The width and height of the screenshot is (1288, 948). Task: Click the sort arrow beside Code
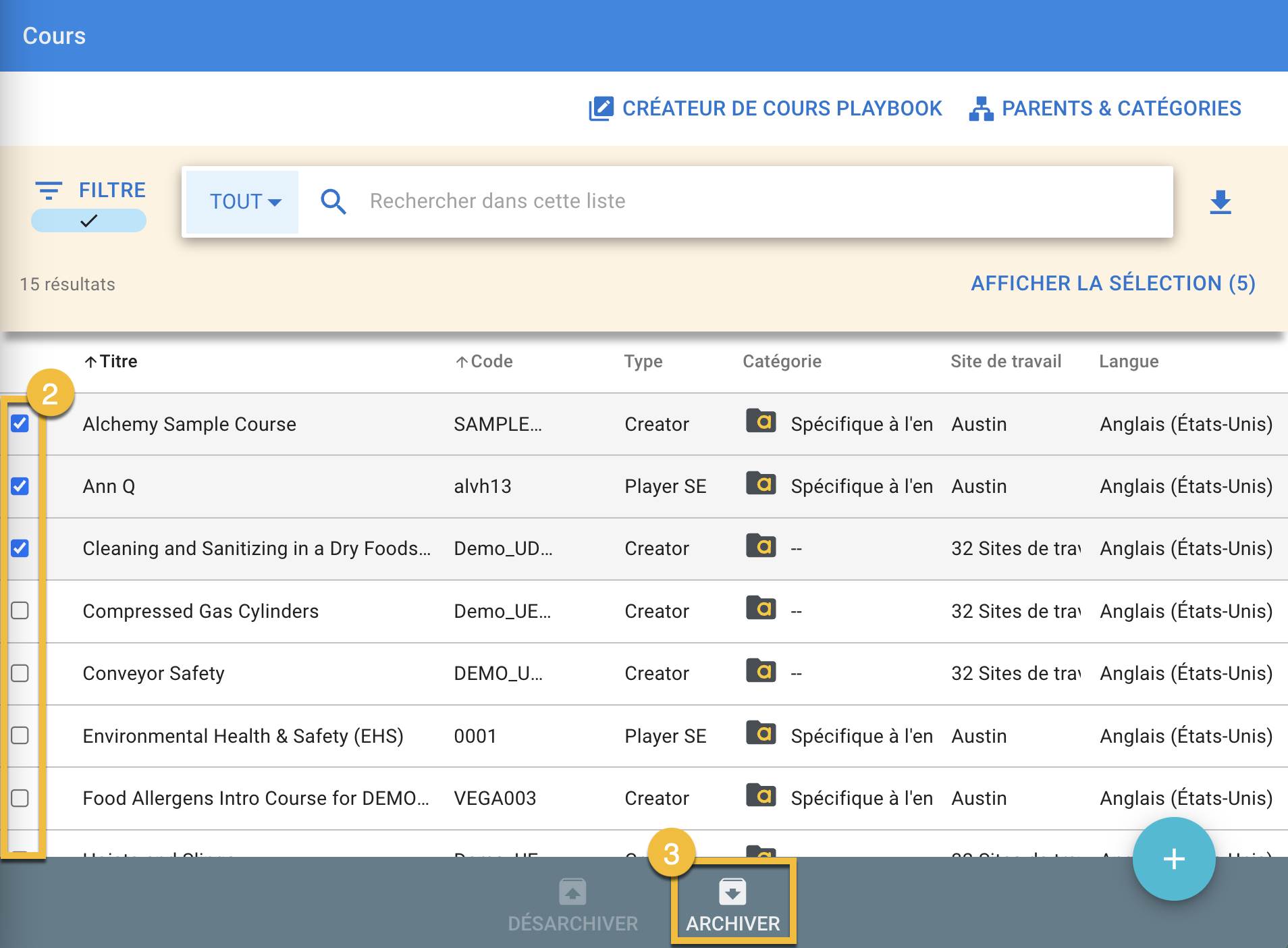pos(462,362)
